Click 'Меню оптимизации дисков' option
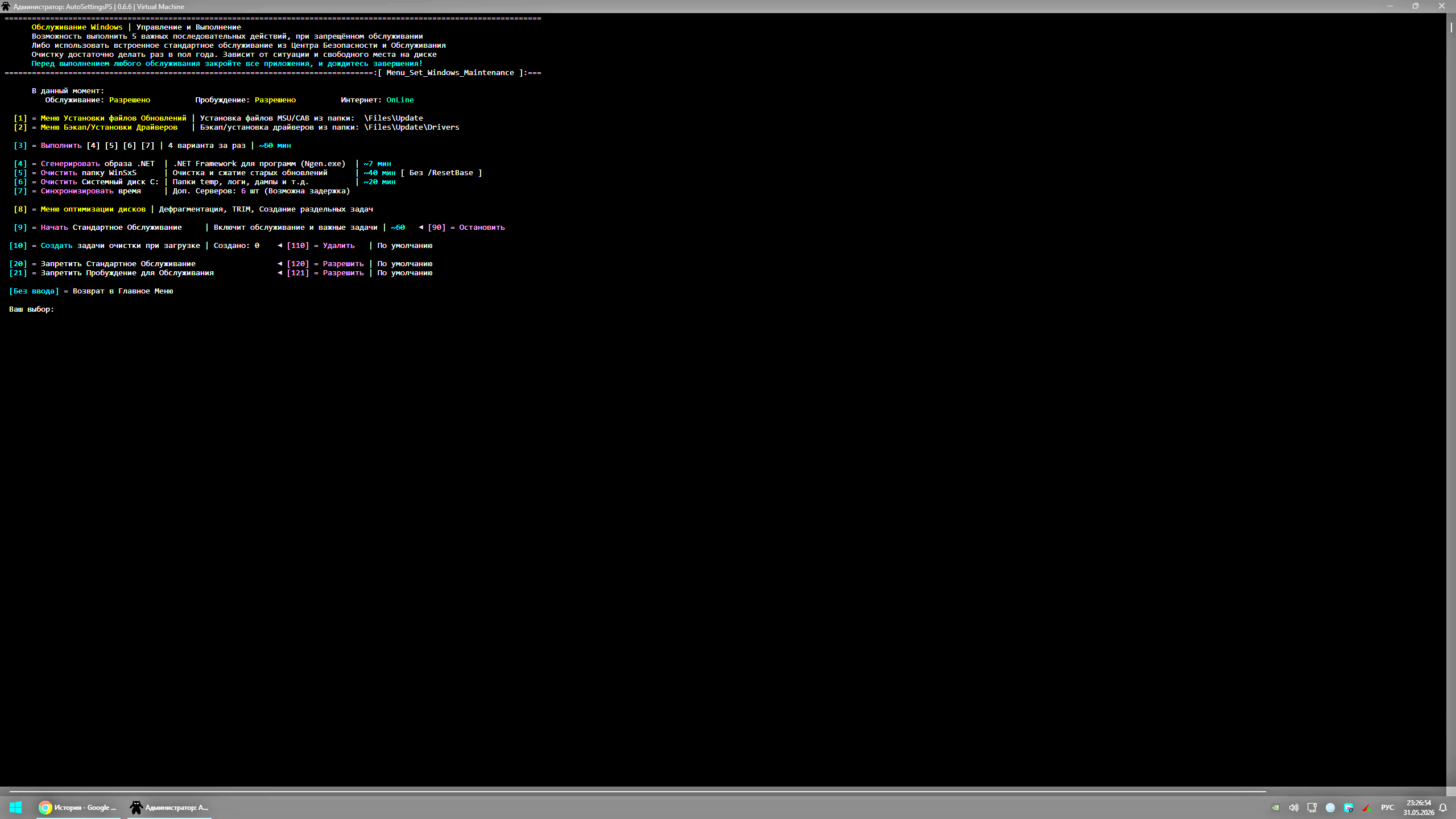Image resolution: width=1456 pixels, height=819 pixels. (x=93, y=209)
